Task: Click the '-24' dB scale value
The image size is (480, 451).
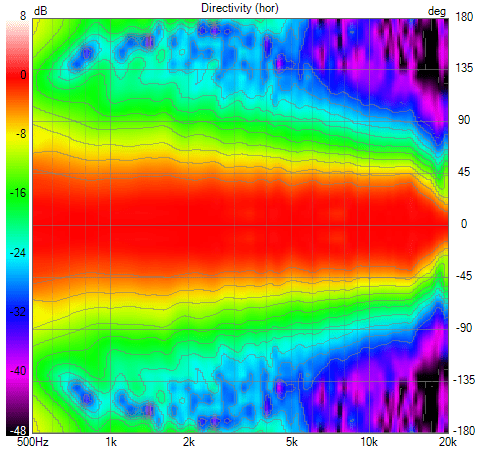Action: click(x=18, y=252)
